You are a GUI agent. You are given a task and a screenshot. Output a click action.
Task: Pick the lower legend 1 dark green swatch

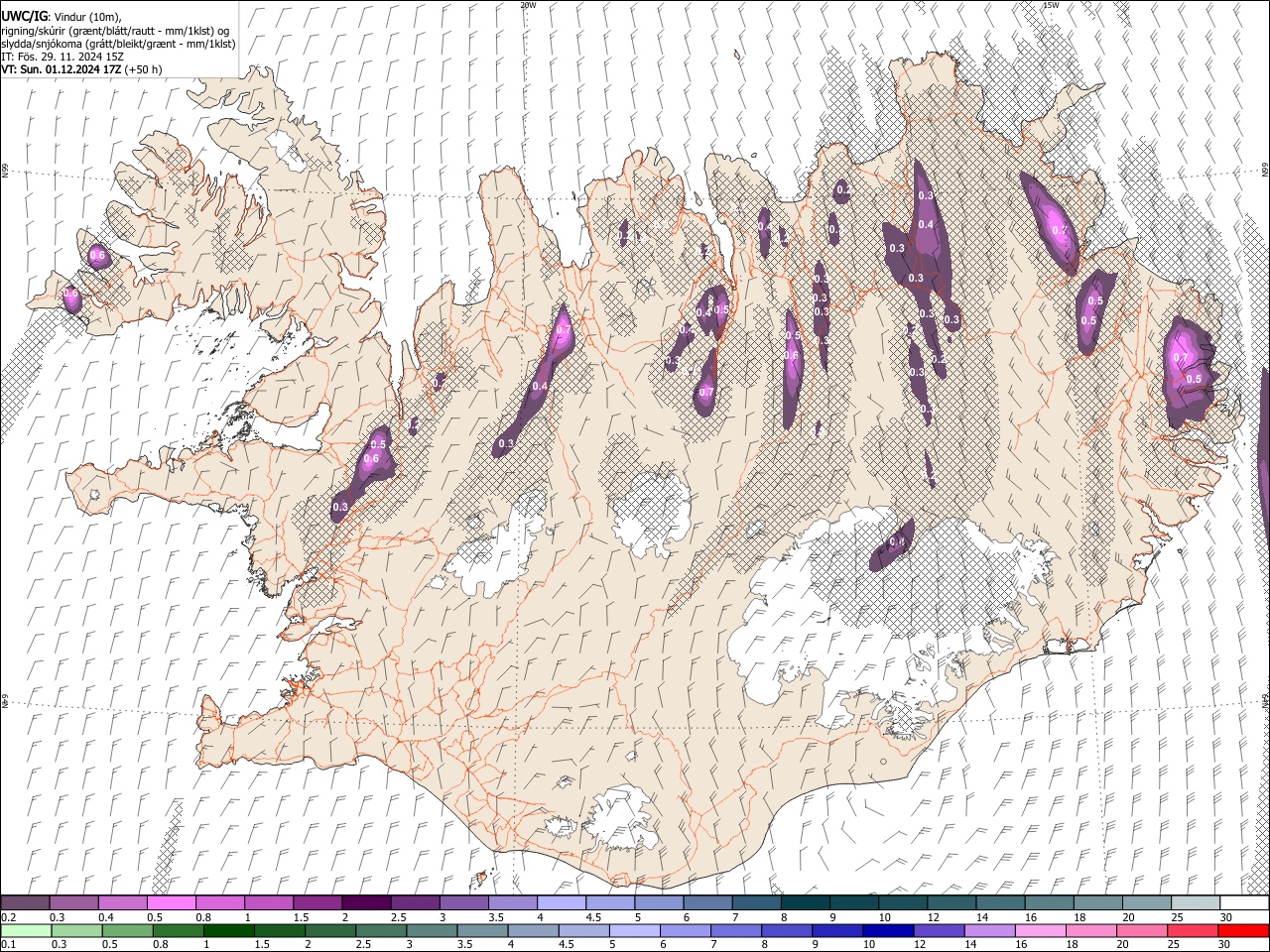click(228, 930)
